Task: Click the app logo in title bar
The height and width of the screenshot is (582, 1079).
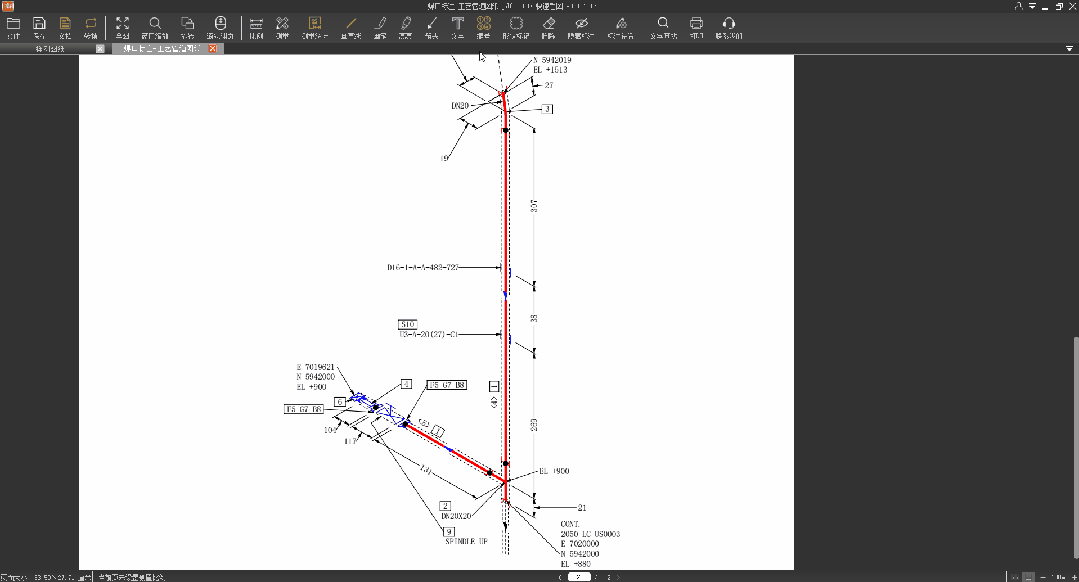Action: 8,6
